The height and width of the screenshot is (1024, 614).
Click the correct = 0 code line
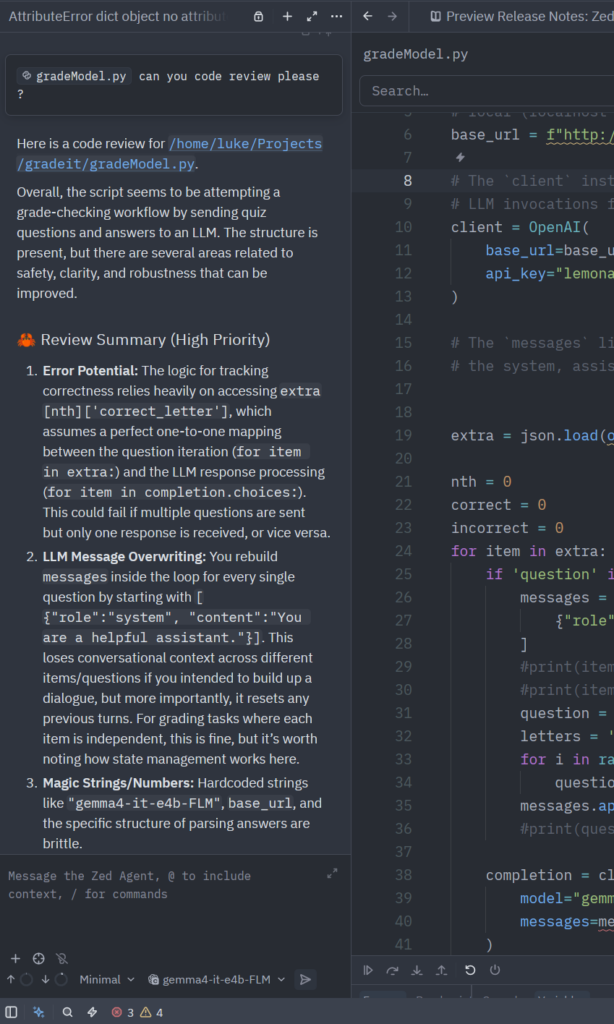pos(498,505)
